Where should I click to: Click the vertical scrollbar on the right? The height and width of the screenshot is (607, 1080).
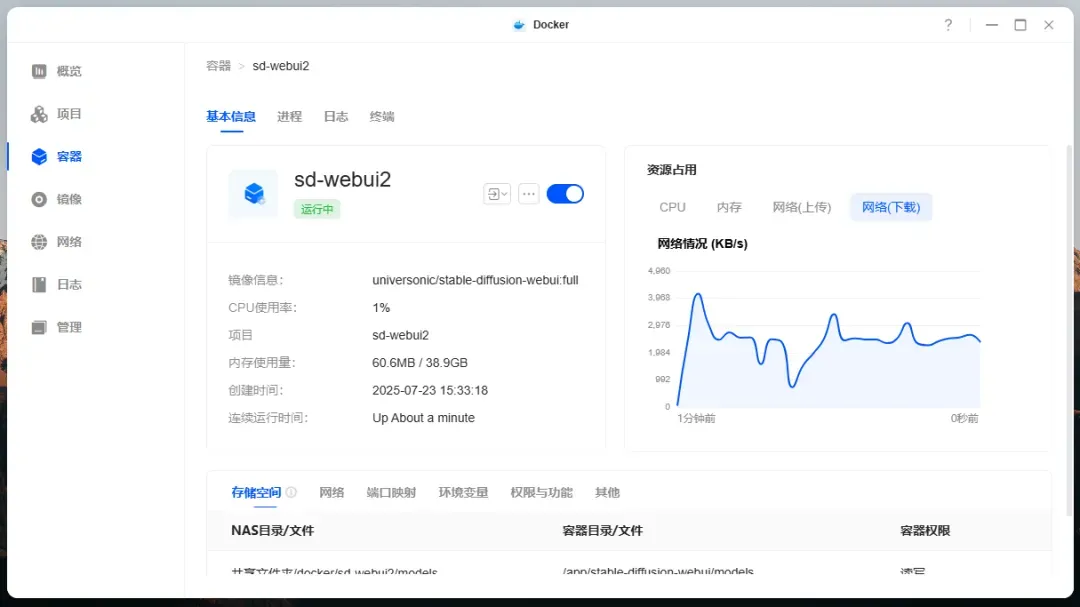point(1068,331)
